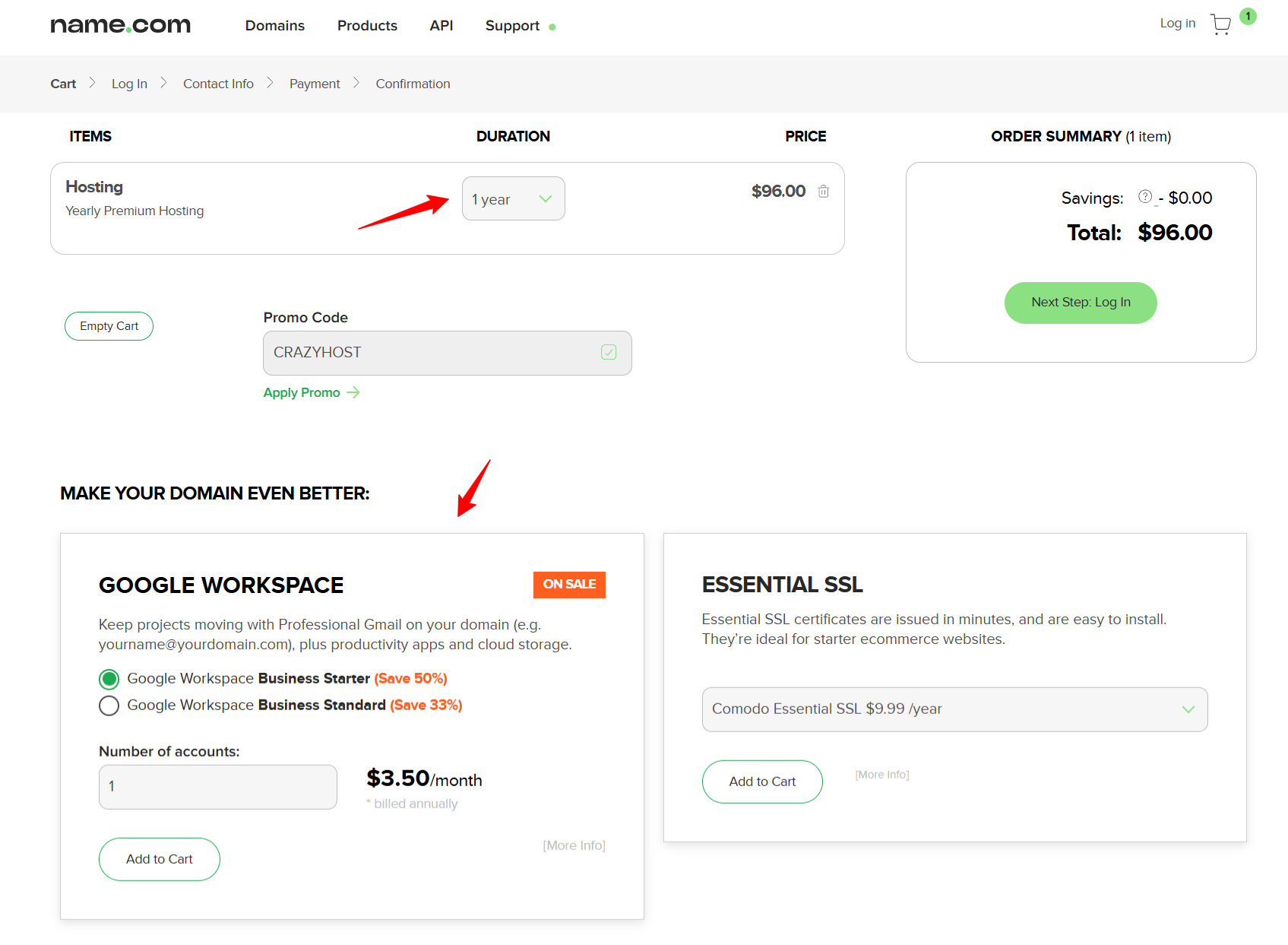Add Google Workspace to cart
The width and height of the screenshot is (1288, 945).
[x=160, y=859]
